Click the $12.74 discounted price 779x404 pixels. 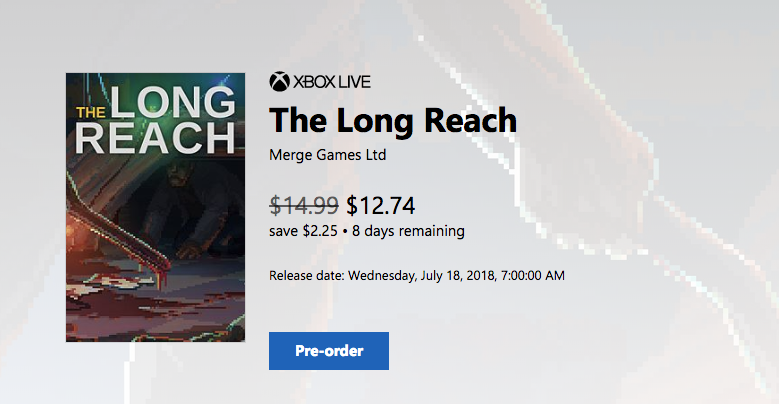[x=380, y=205]
